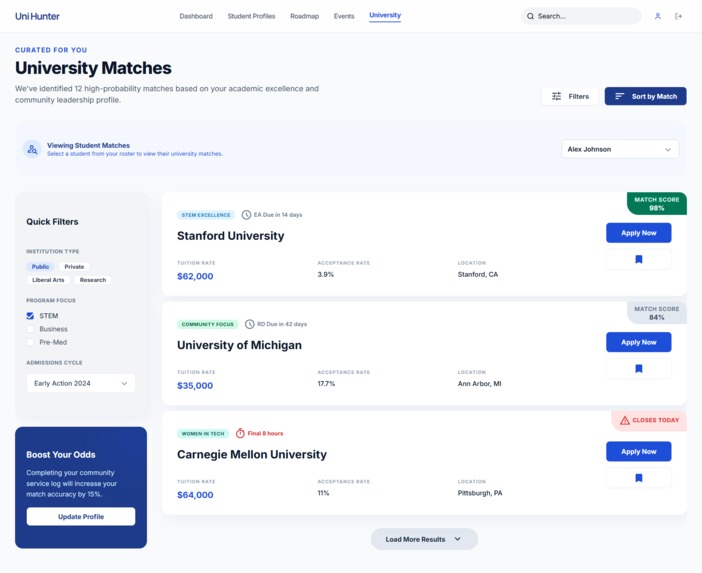Viewport: 702px width, 573px height.
Task: Click the search magnifier icon
Action: point(530,16)
